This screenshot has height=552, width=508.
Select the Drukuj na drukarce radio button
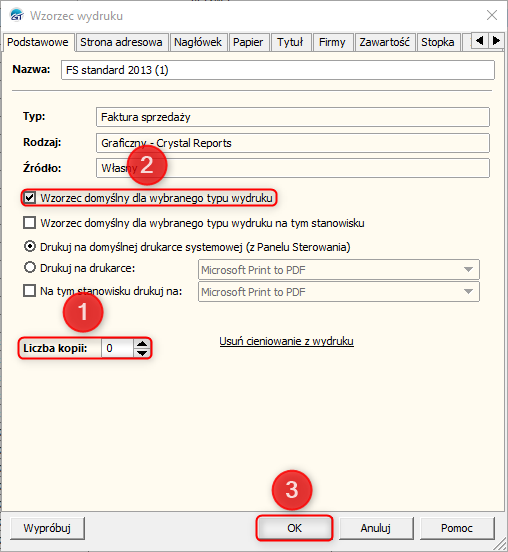point(30,268)
